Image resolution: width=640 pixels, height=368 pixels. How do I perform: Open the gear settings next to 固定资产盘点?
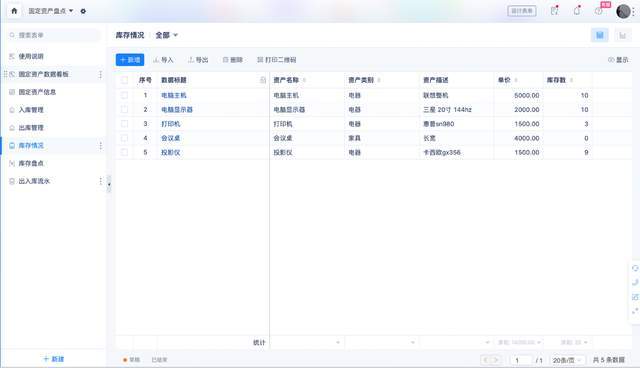(x=83, y=11)
